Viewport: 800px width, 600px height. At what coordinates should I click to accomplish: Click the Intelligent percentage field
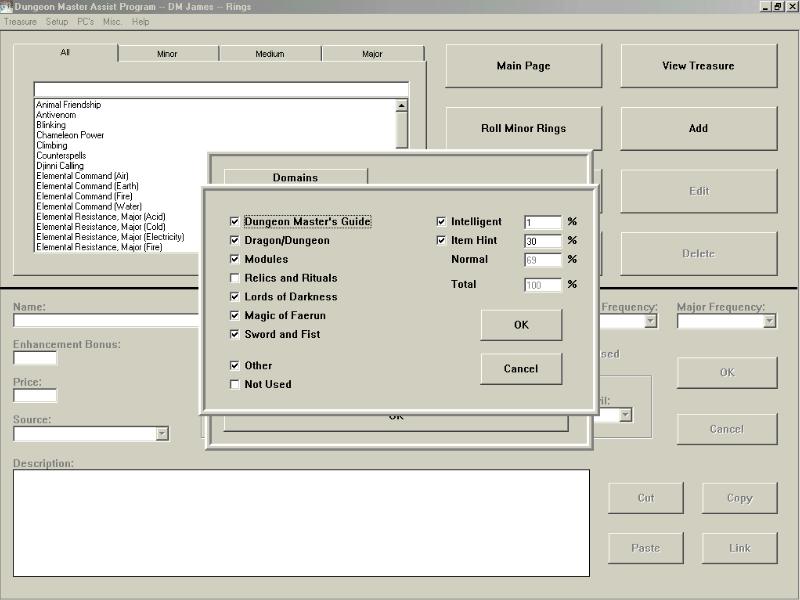point(543,222)
